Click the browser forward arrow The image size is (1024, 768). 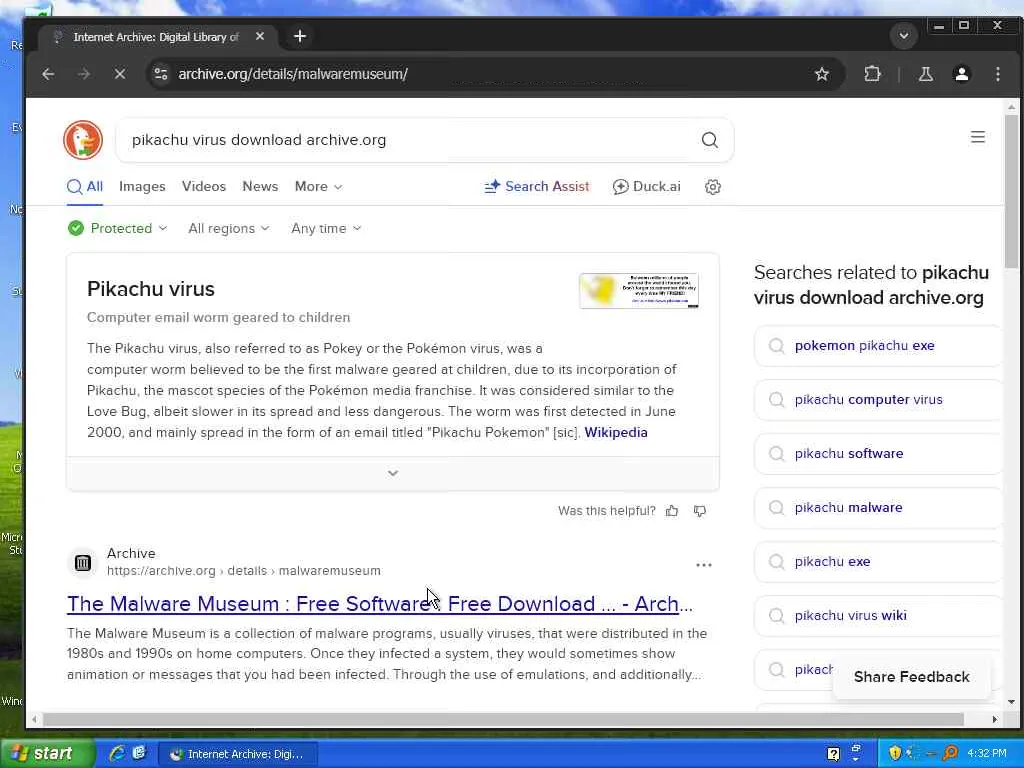[84, 74]
